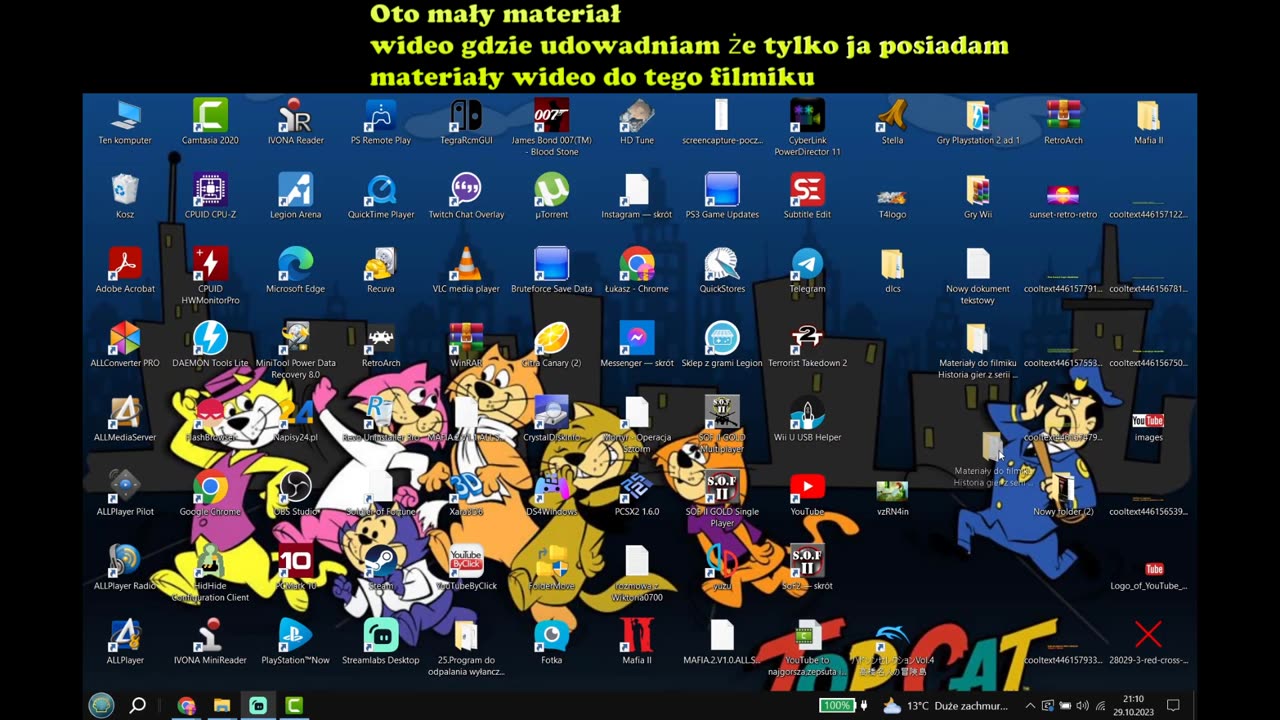
Task: Open CPUID CPU-Z shortcut
Action: tap(210, 196)
